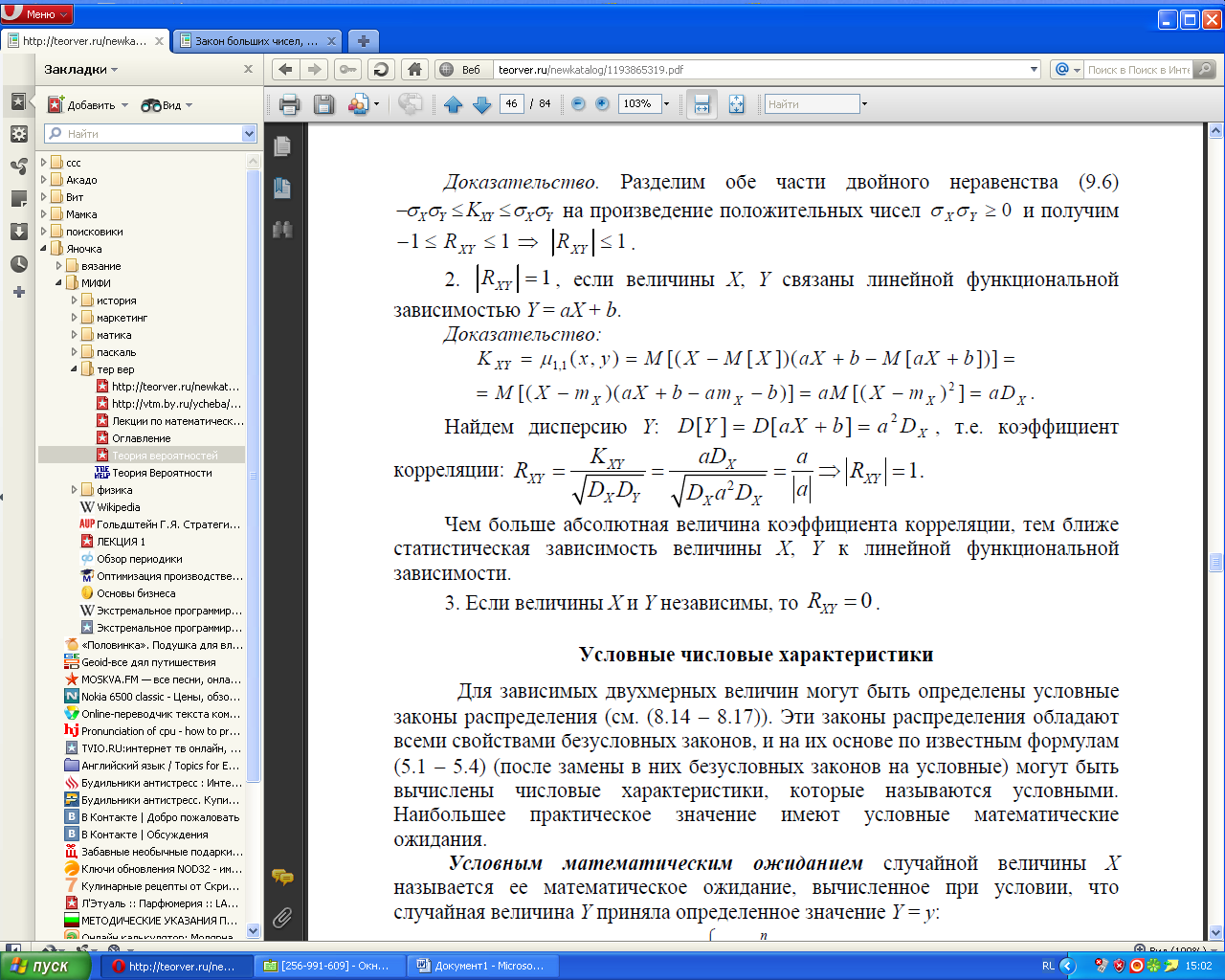
Task: Open the Закладки panel title menu
Action: (x=80, y=69)
